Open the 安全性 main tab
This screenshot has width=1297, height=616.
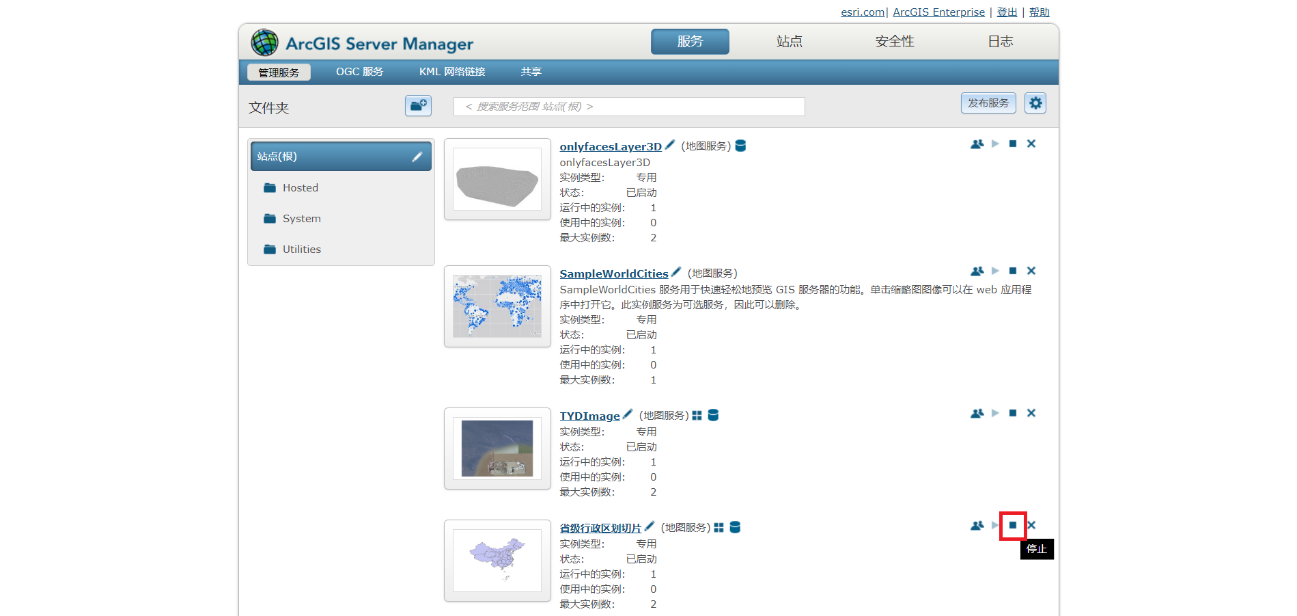pyautogui.click(x=895, y=41)
